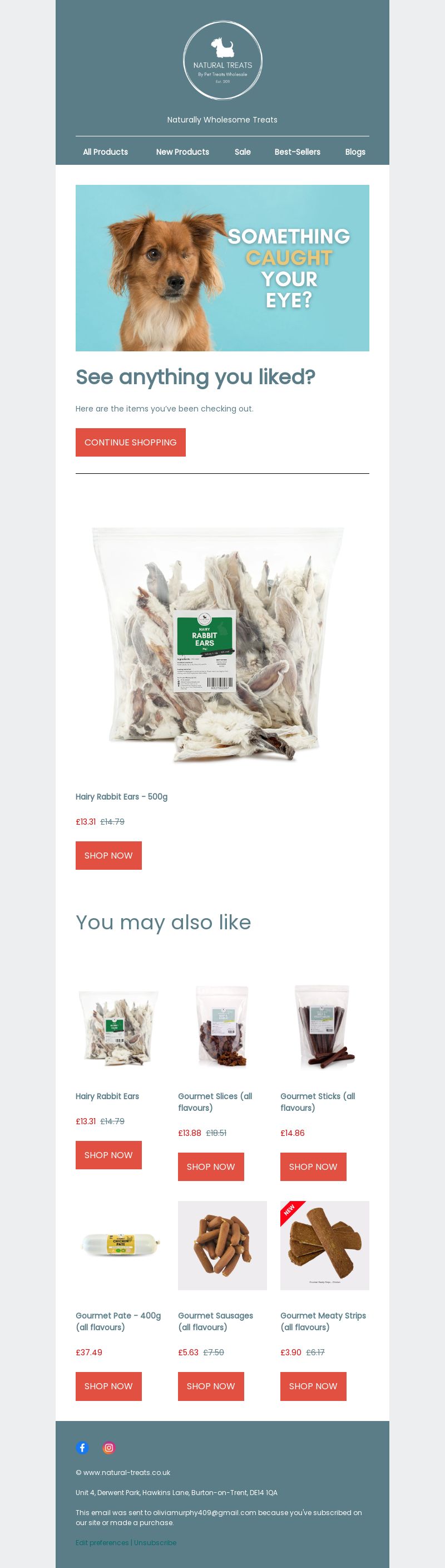Viewport: 445px width, 1568px height.
Task: Click Shop Now under Hairy Rabbit Ears 500g
Action: pos(108,855)
